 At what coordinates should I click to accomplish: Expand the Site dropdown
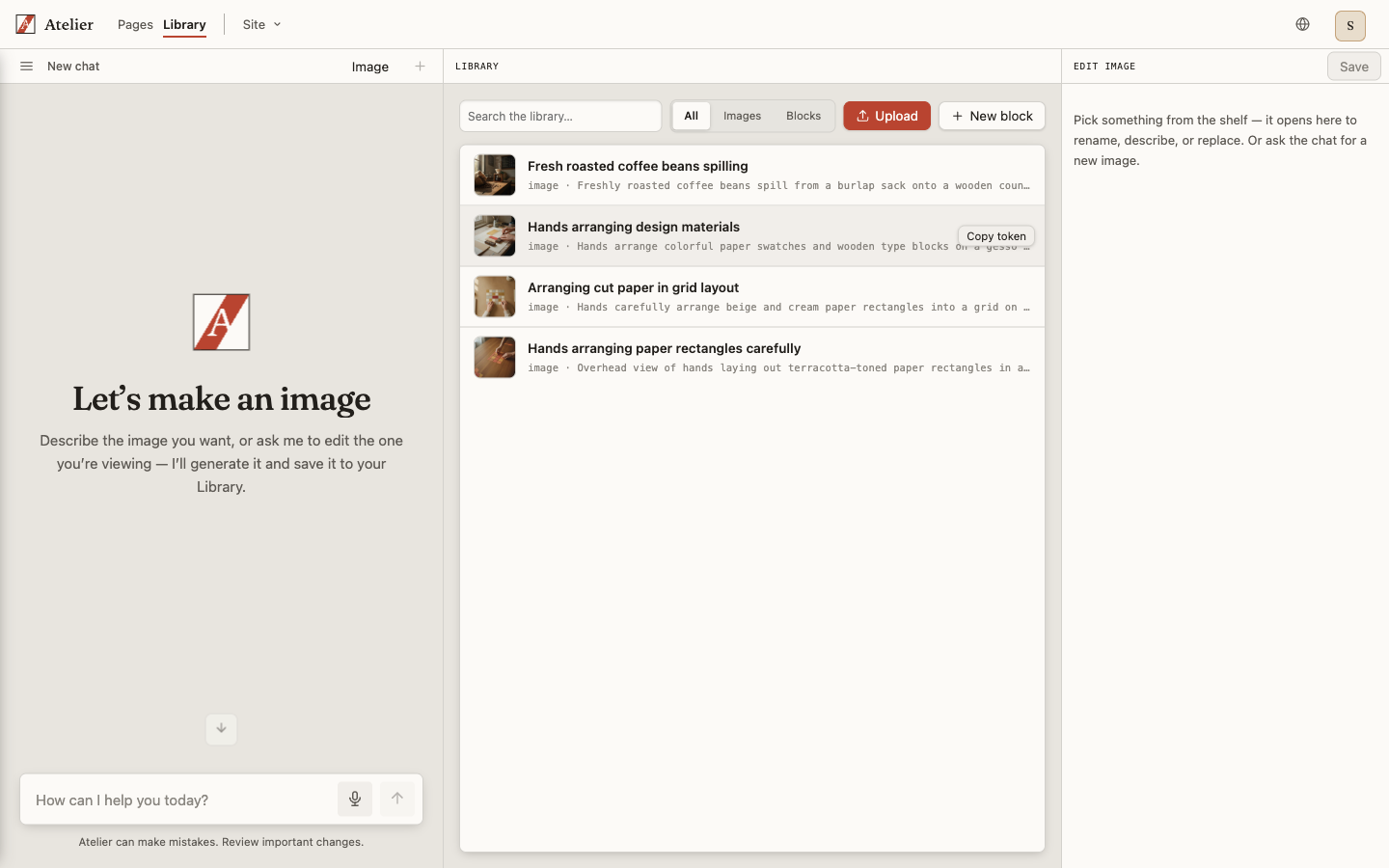coord(261,24)
